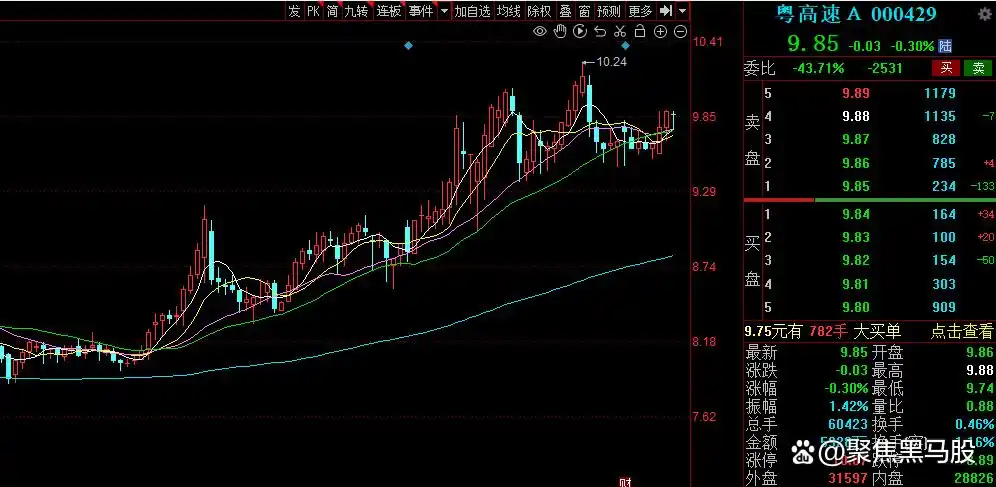Zoom in with the plus icon
Viewport: 996px width, 487px height.
pos(661,32)
